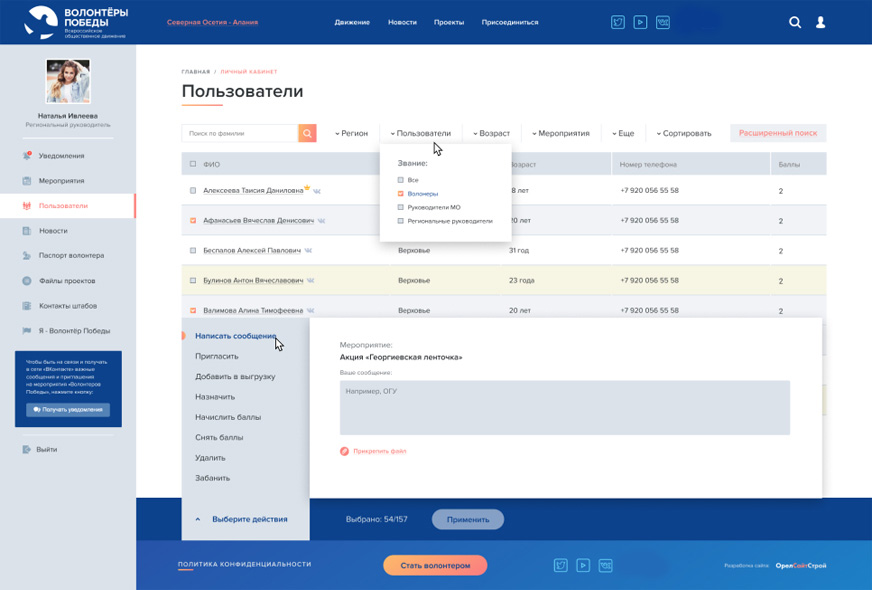The height and width of the screenshot is (590, 872).
Task: Click the Выйти logout item in sidebar
Action: click(x=46, y=450)
